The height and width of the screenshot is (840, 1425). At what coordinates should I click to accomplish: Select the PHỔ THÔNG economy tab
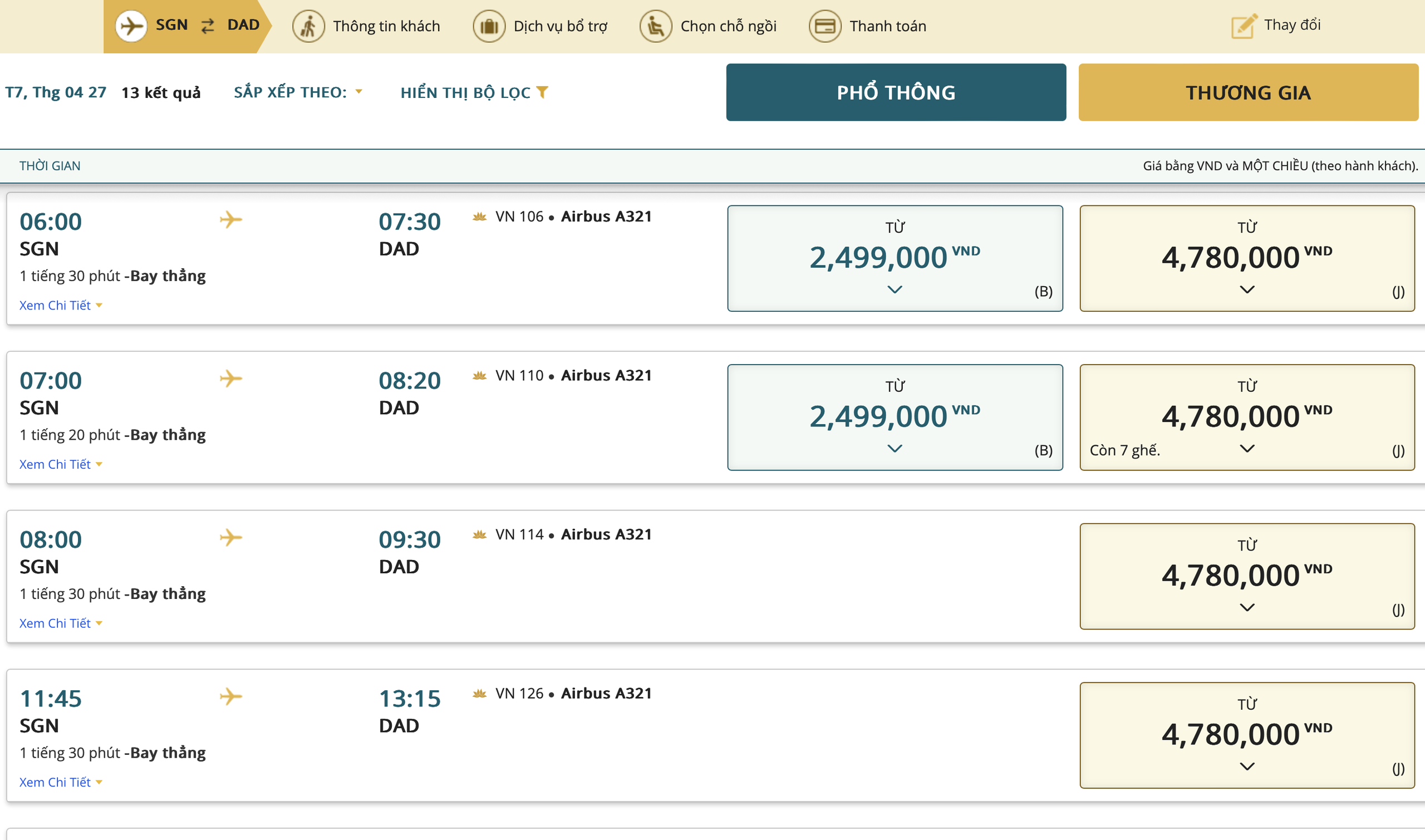(x=896, y=92)
